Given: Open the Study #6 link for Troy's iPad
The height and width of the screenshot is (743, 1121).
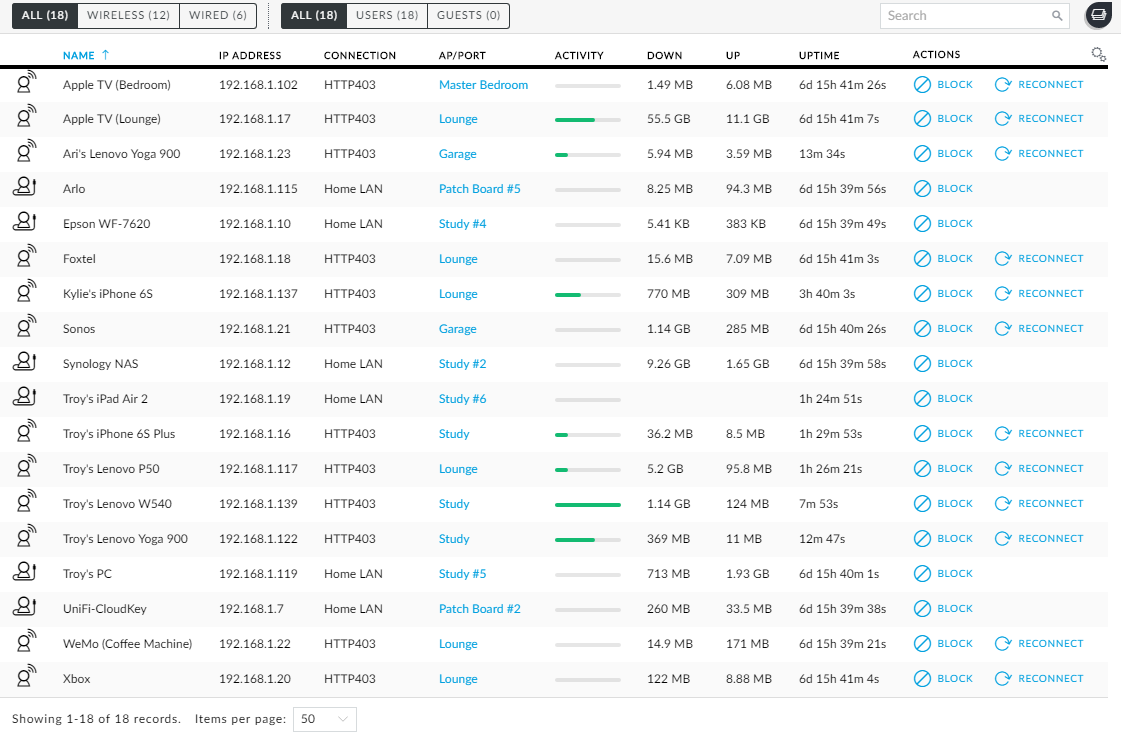Looking at the screenshot, I should 462,398.
